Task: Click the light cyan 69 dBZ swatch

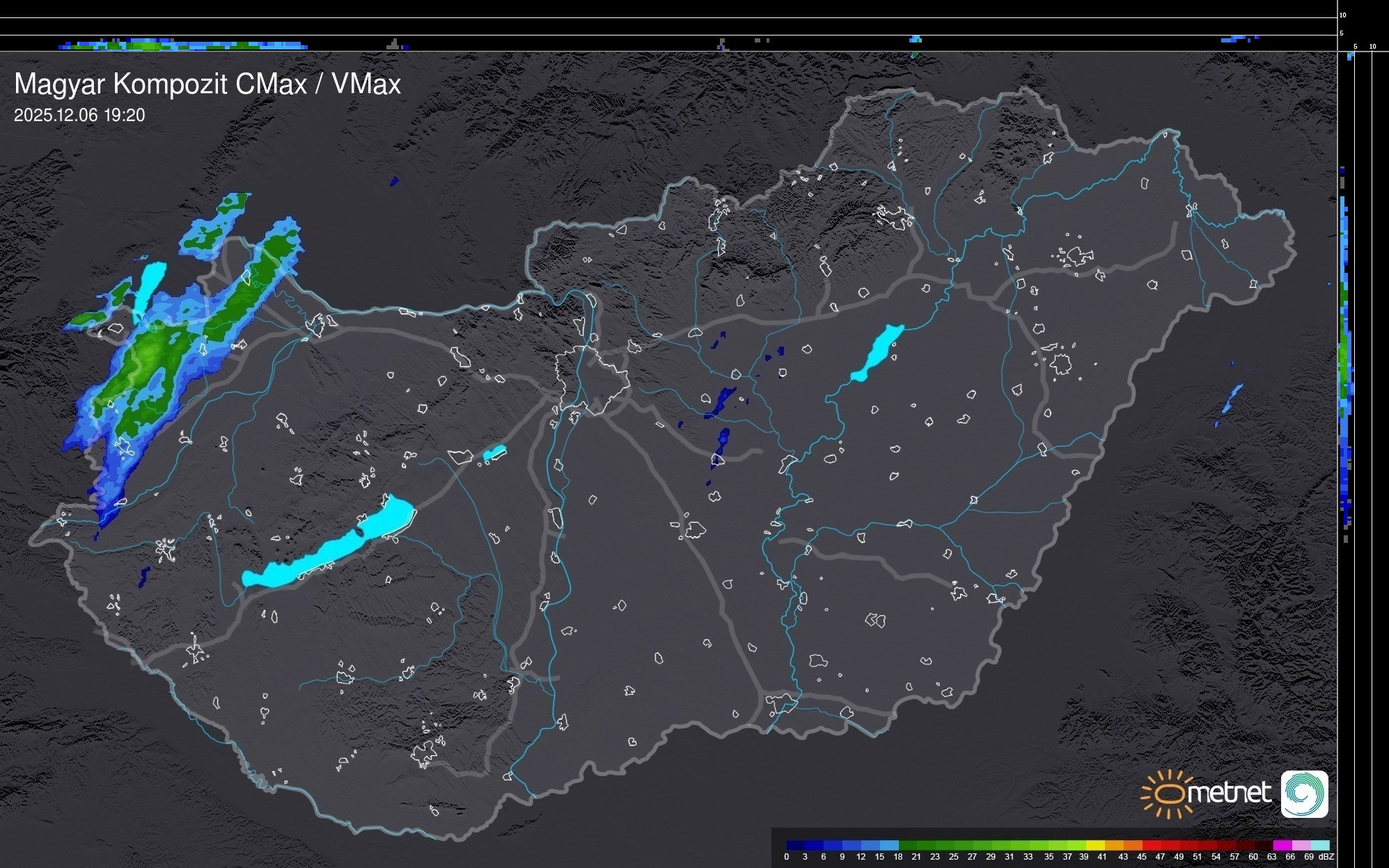Action: pyautogui.click(x=1319, y=845)
